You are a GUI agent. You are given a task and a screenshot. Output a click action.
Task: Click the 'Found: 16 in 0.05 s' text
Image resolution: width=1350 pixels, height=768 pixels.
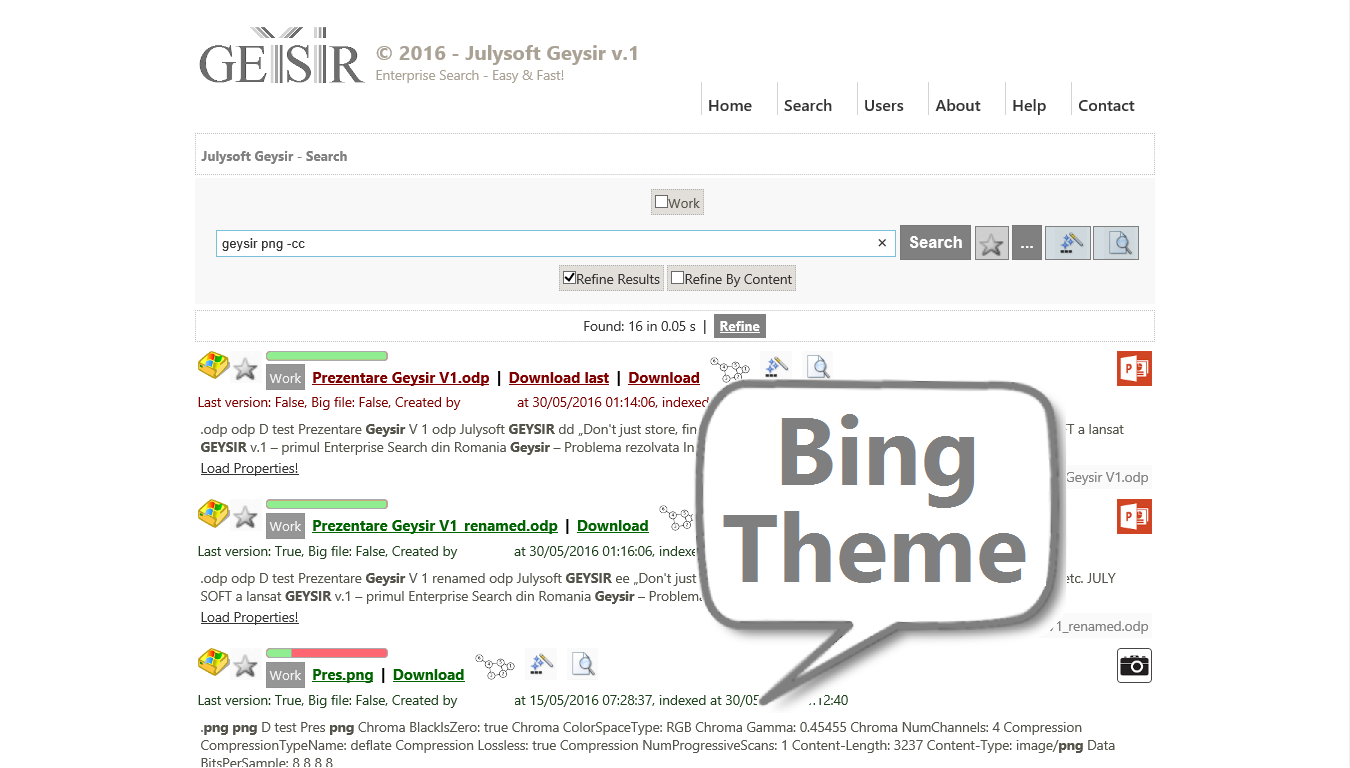(x=639, y=326)
